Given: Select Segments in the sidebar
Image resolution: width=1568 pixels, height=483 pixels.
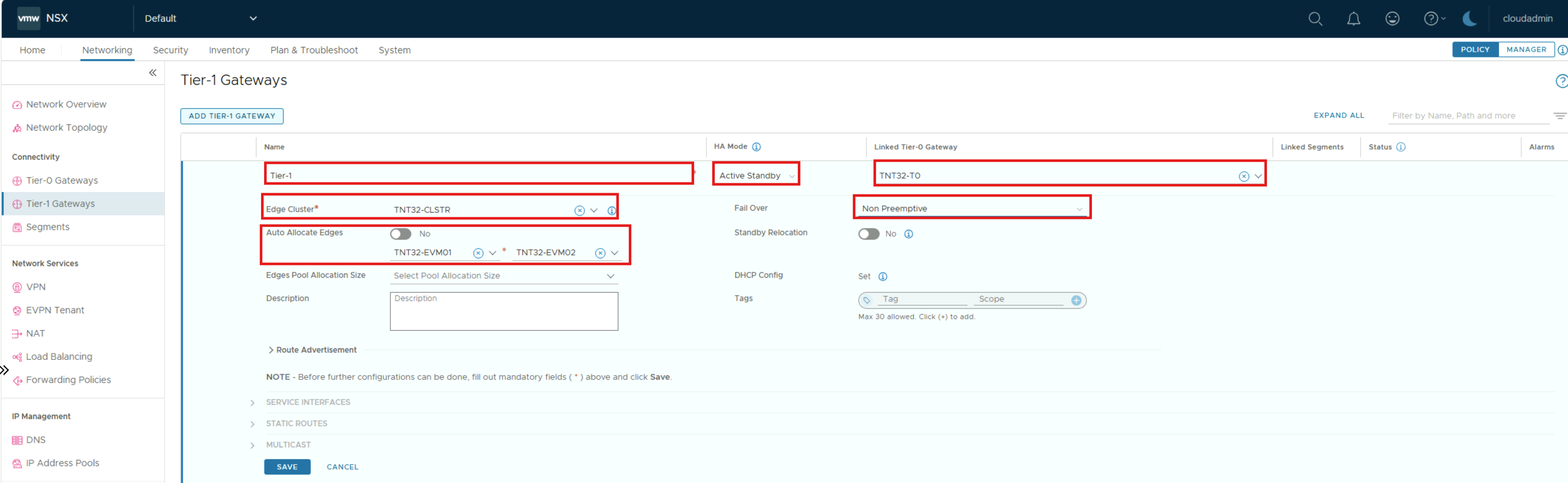Looking at the screenshot, I should pos(47,227).
